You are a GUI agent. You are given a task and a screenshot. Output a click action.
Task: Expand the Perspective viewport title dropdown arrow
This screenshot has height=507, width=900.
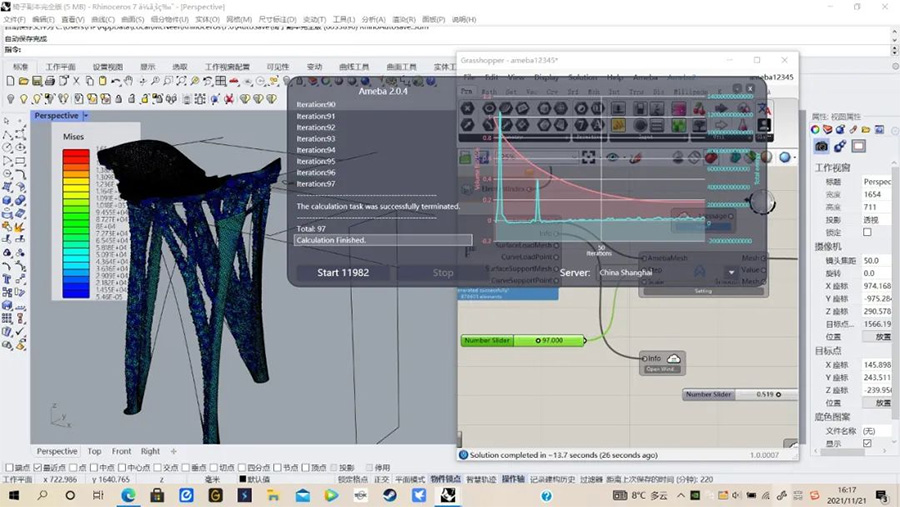(x=86, y=116)
